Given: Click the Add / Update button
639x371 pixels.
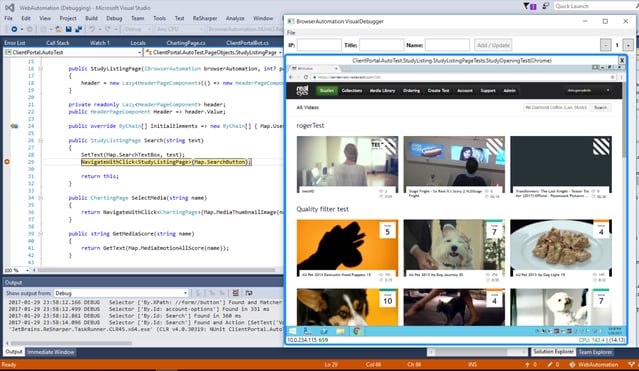Looking at the screenshot, I should point(493,45).
